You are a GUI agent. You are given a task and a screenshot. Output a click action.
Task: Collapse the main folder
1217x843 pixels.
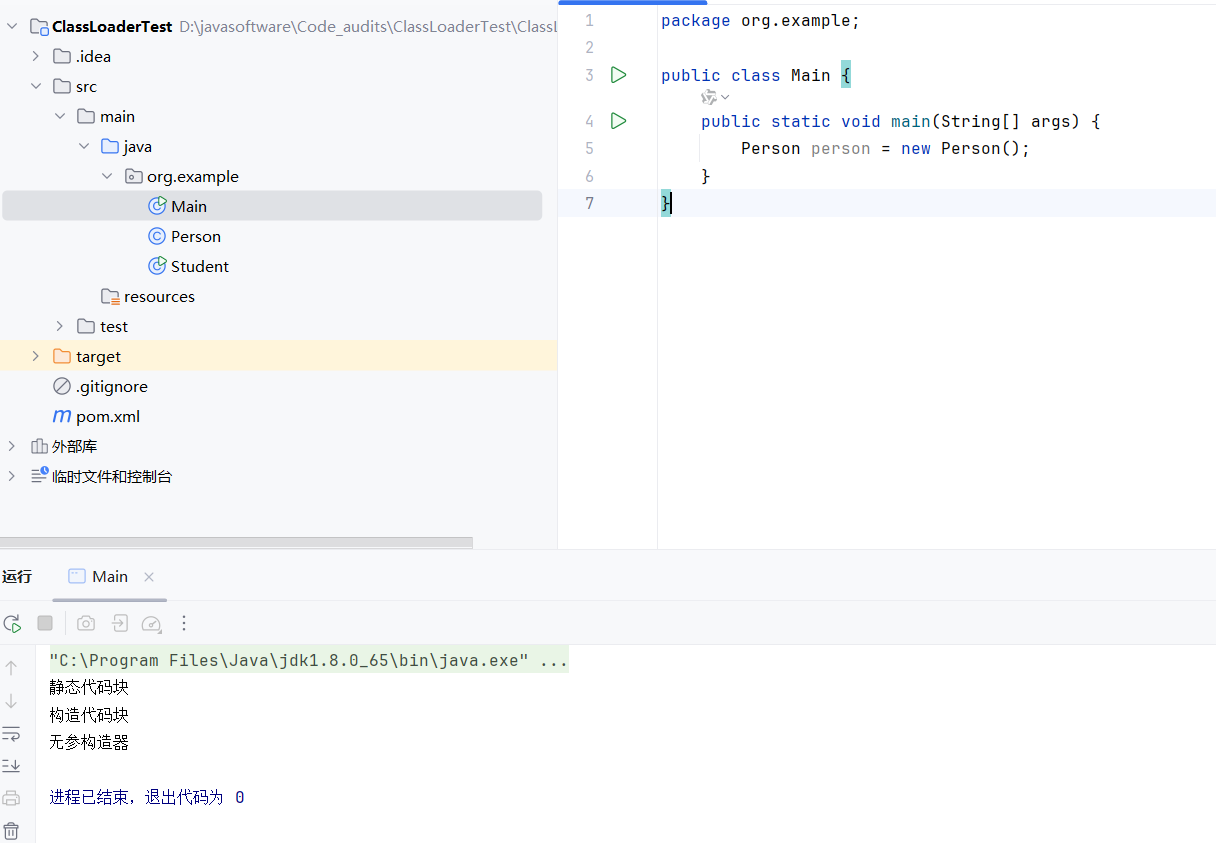tap(60, 116)
